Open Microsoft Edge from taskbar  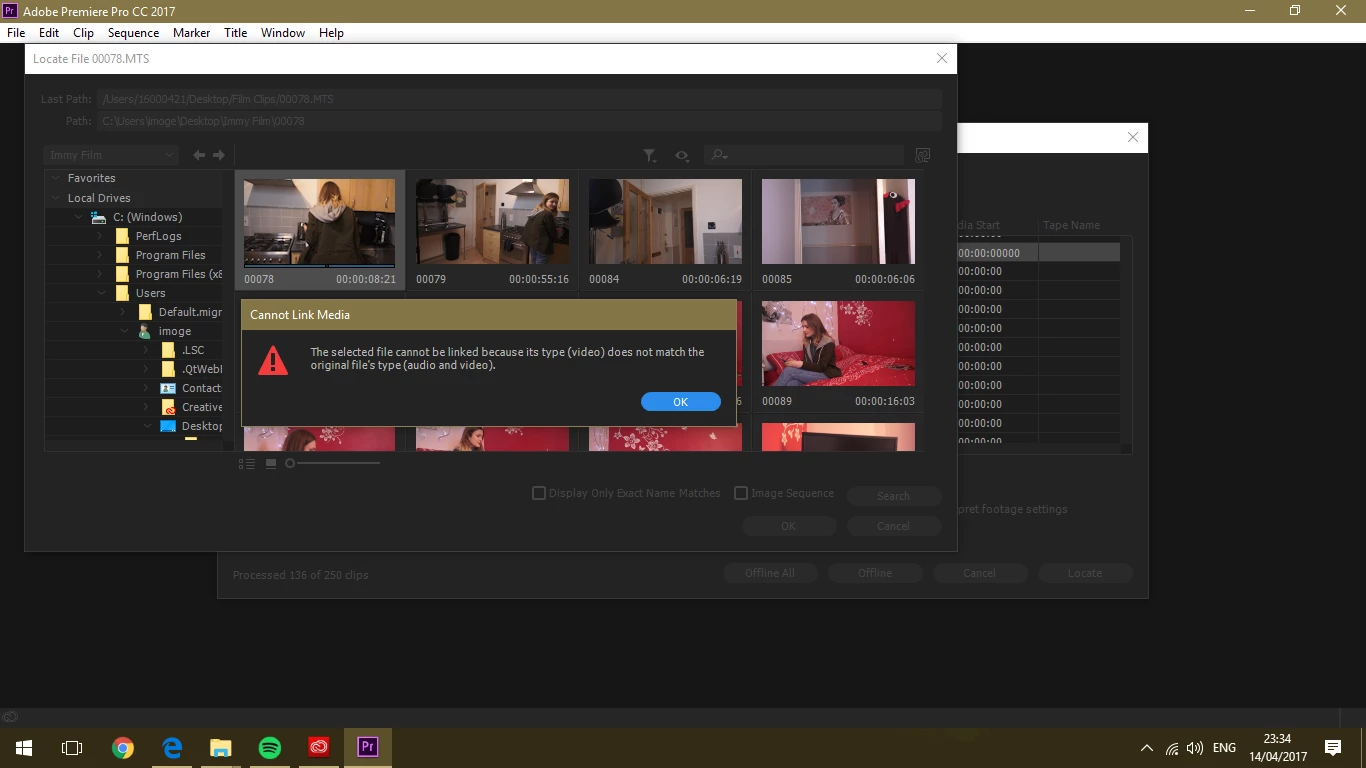171,747
